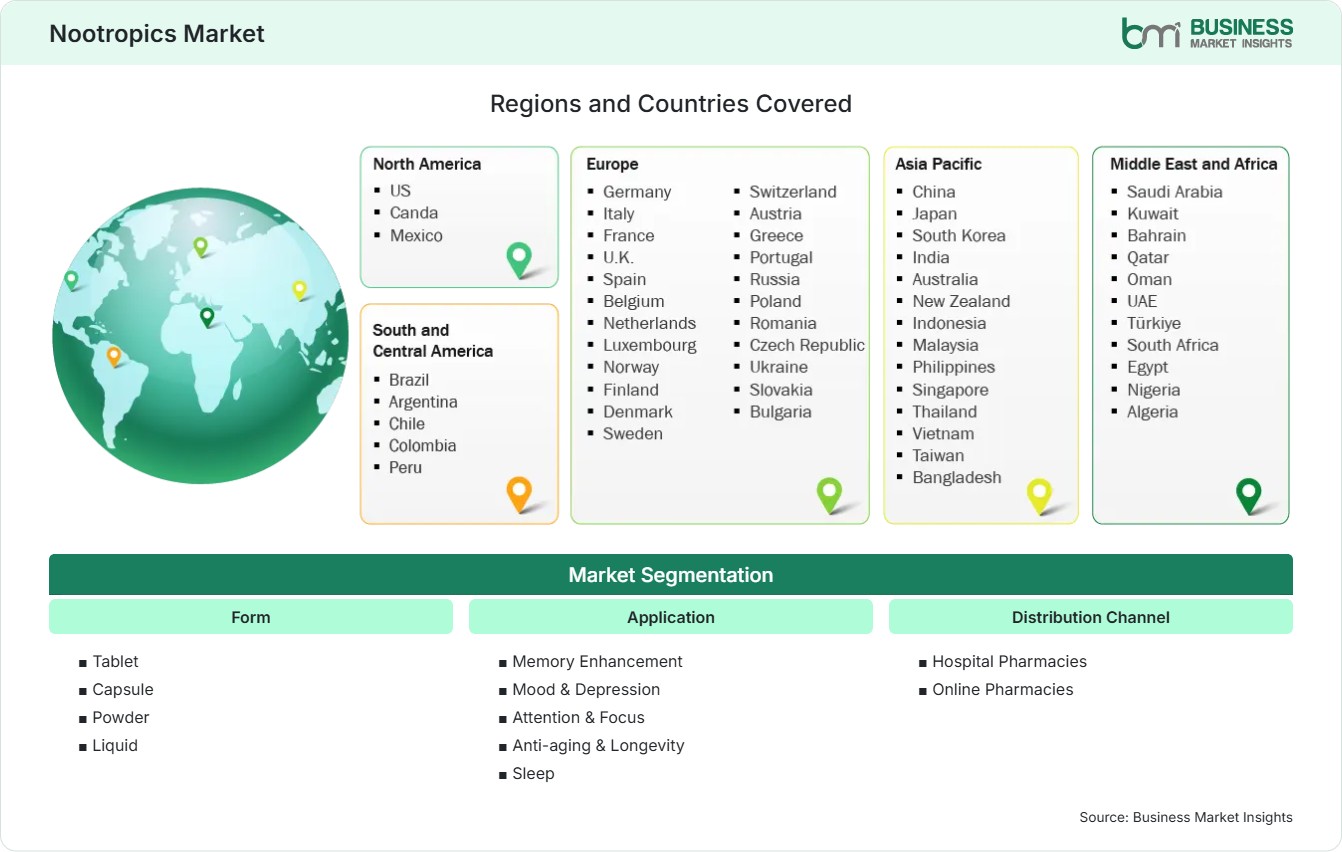This screenshot has width=1342, height=852.
Task: Click 'Czech Republic' in Europe list
Action: (807, 345)
